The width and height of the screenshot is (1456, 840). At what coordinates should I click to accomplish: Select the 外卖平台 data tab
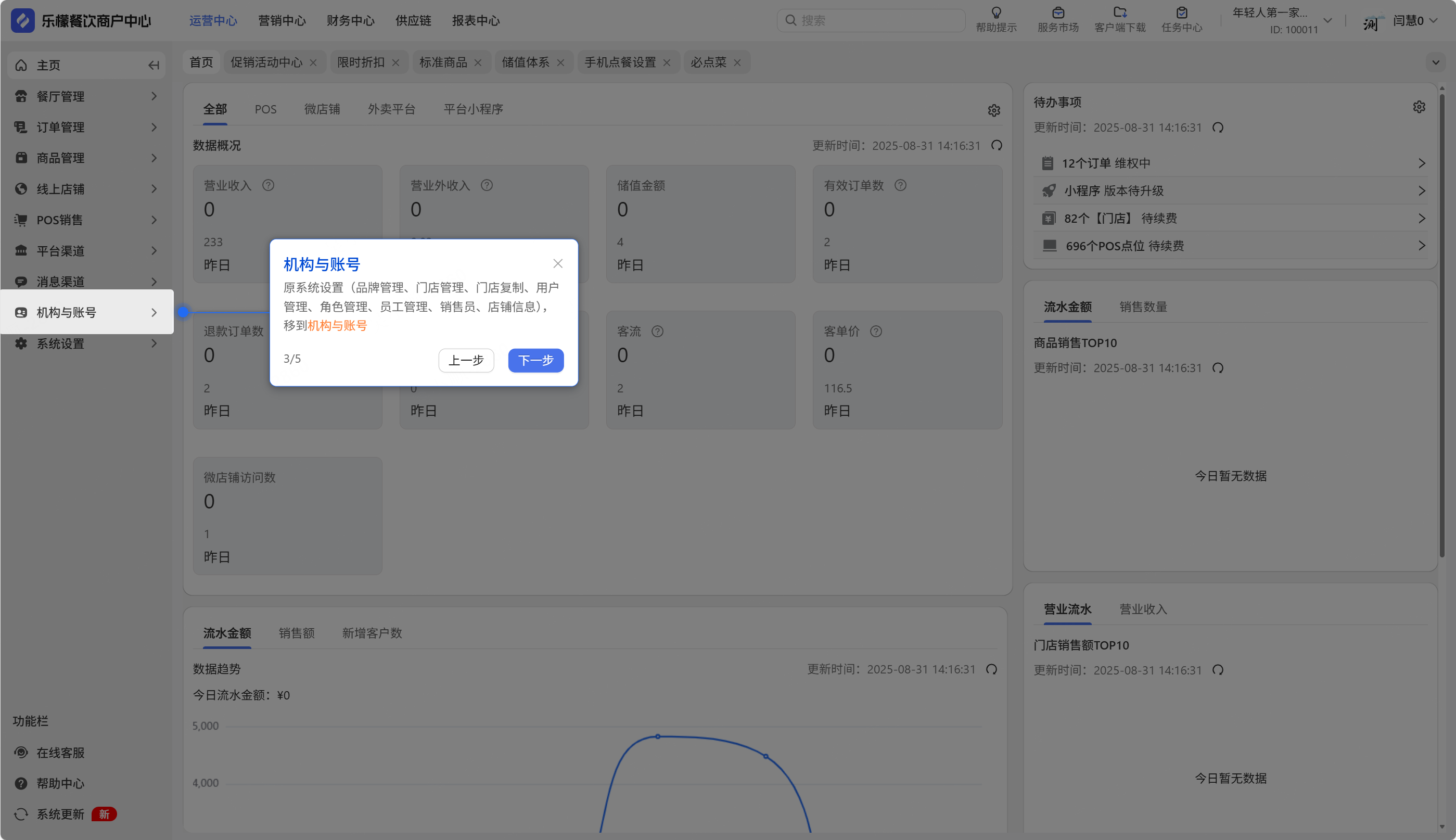392,109
